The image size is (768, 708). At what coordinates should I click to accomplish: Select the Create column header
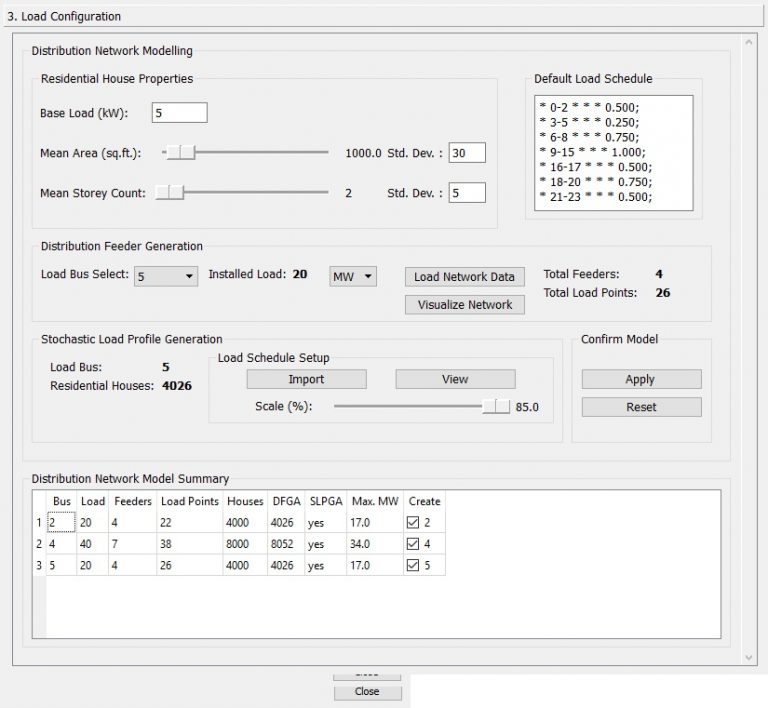pos(424,501)
